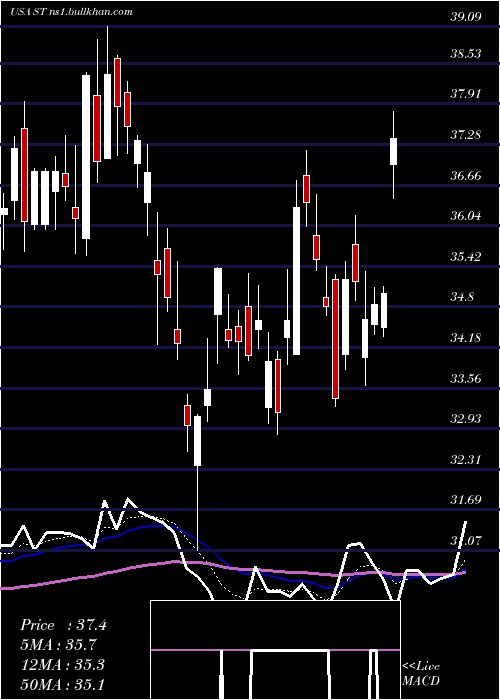
Task: Click the 37.28 price axis label
Action: (466, 134)
